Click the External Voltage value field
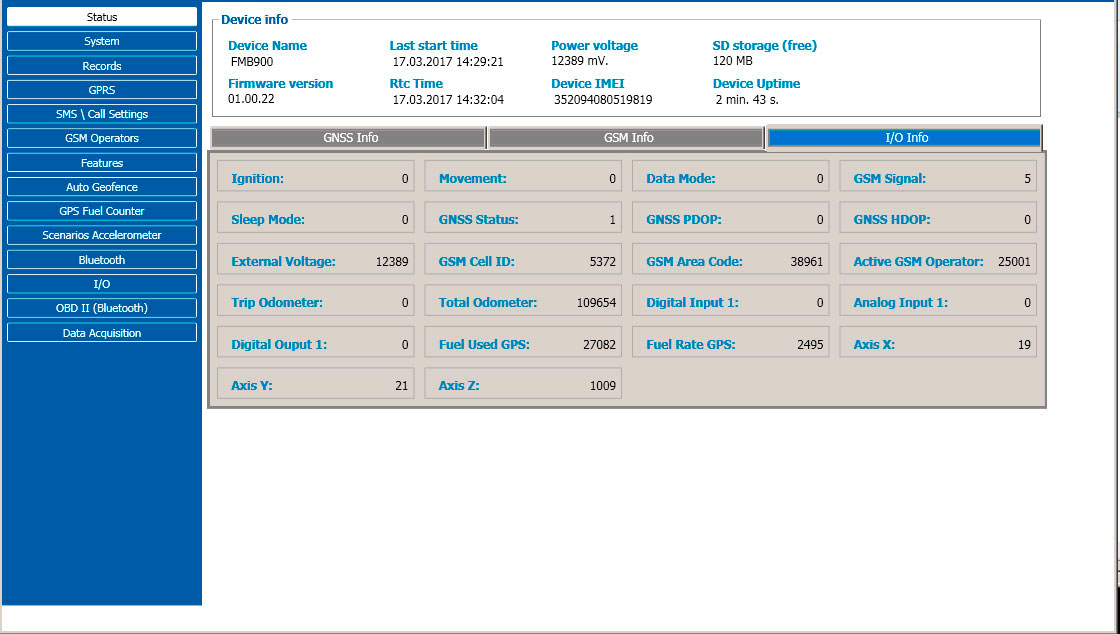Viewport: 1120px width, 634px height. pos(316,261)
